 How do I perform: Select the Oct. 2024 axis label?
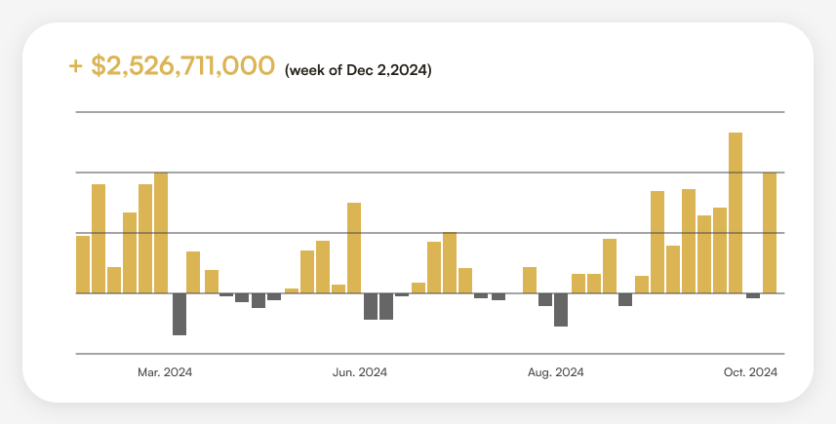[x=750, y=373]
